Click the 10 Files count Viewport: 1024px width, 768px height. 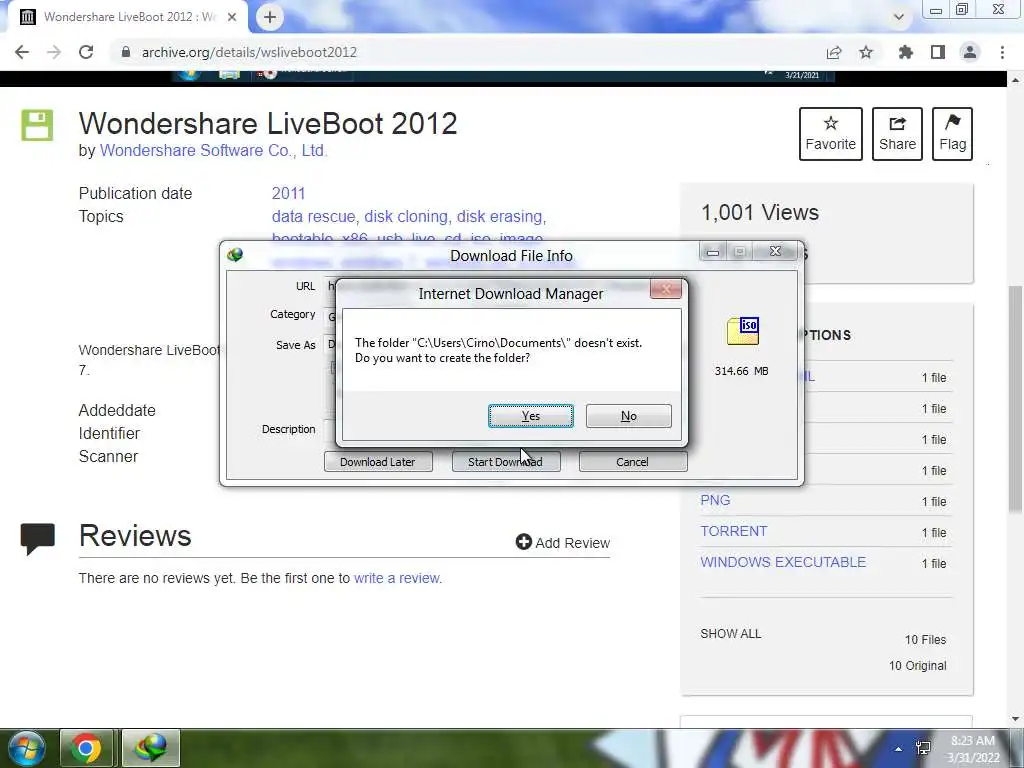(x=925, y=639)
